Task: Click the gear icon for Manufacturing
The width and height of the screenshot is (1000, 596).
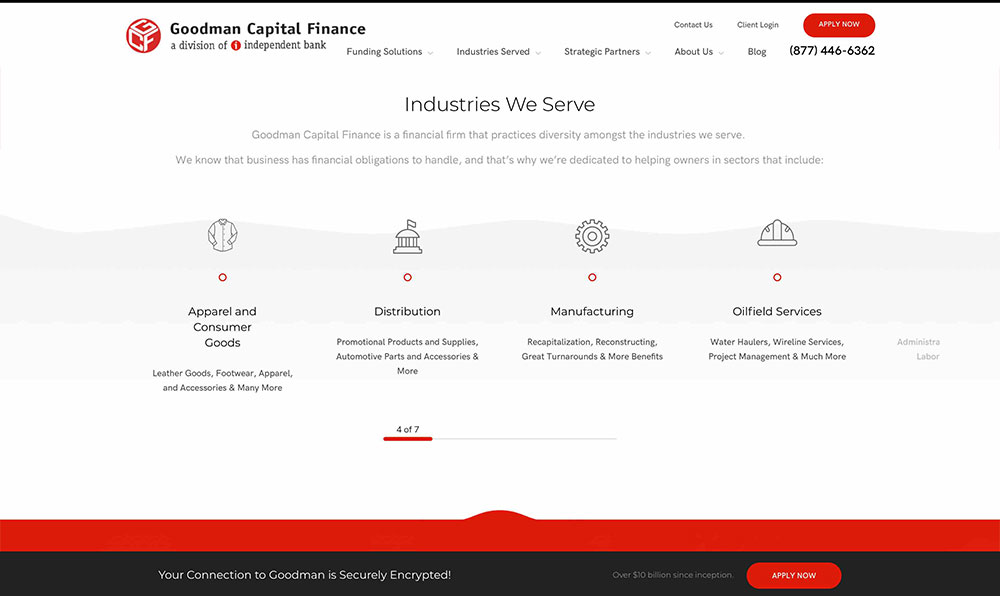Action: 592,236
